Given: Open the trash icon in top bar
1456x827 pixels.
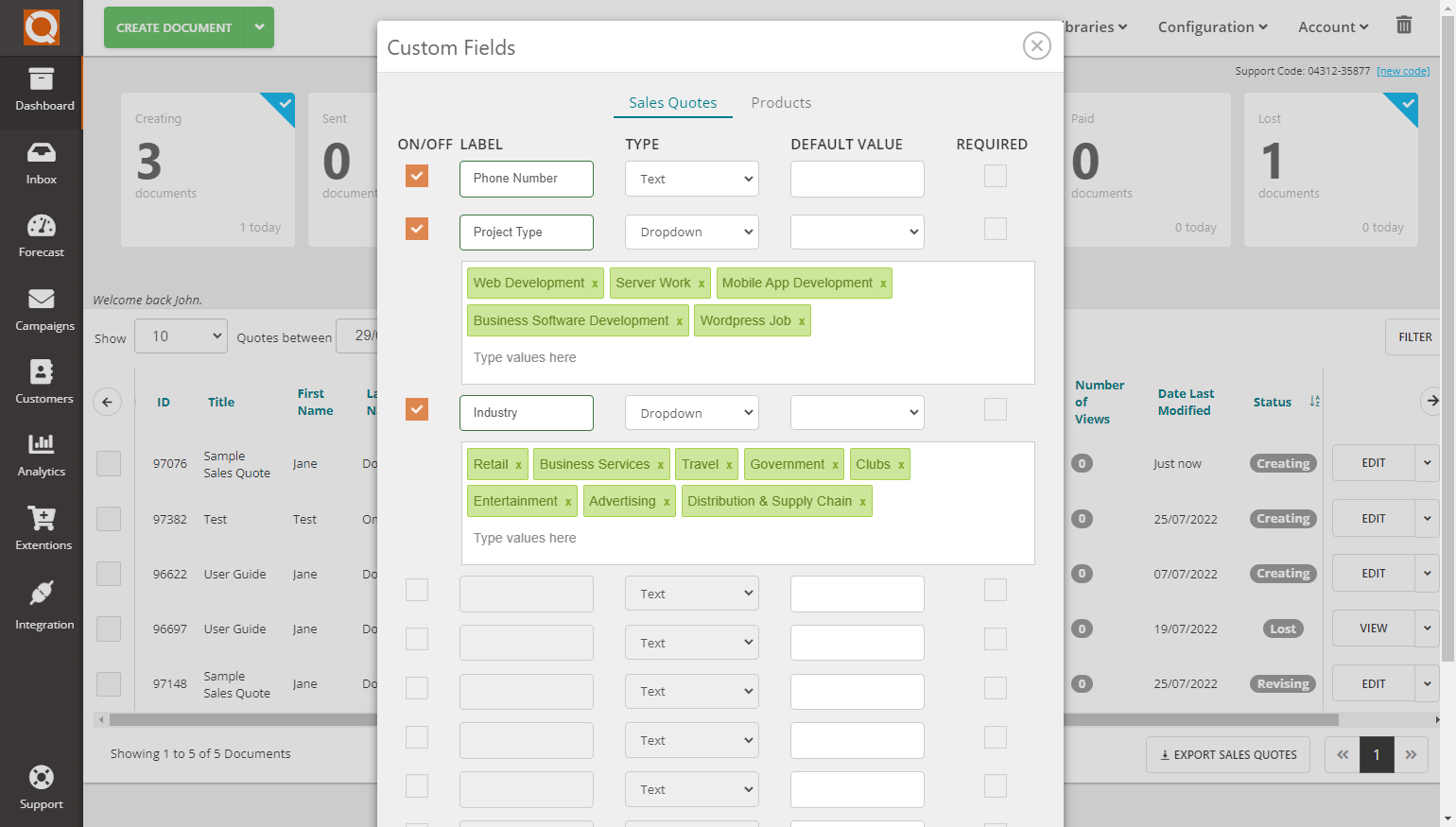Looking at the screenshot, I should (1404, 26).
